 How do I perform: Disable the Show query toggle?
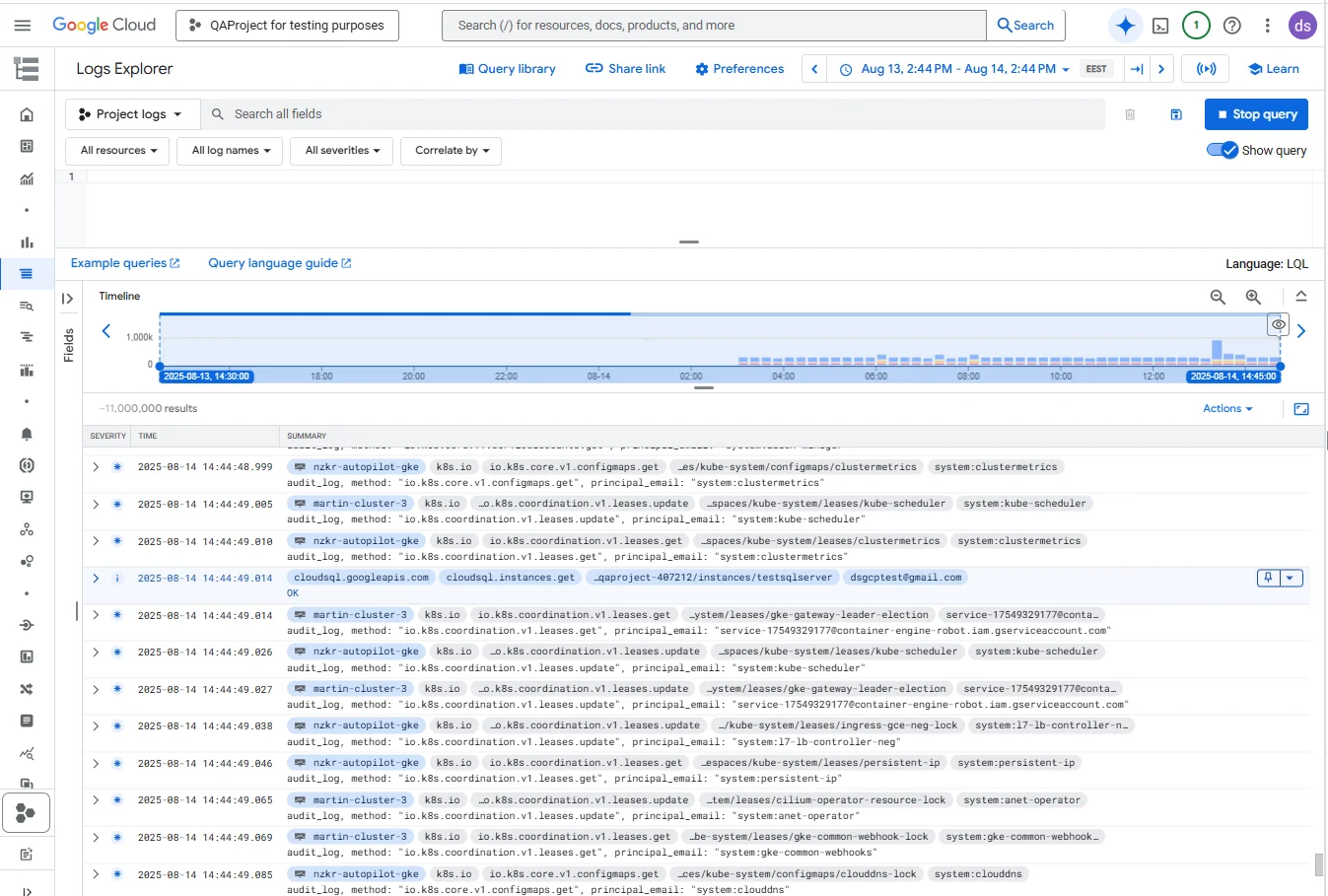pyautogui.click(x=1223, y=150)
